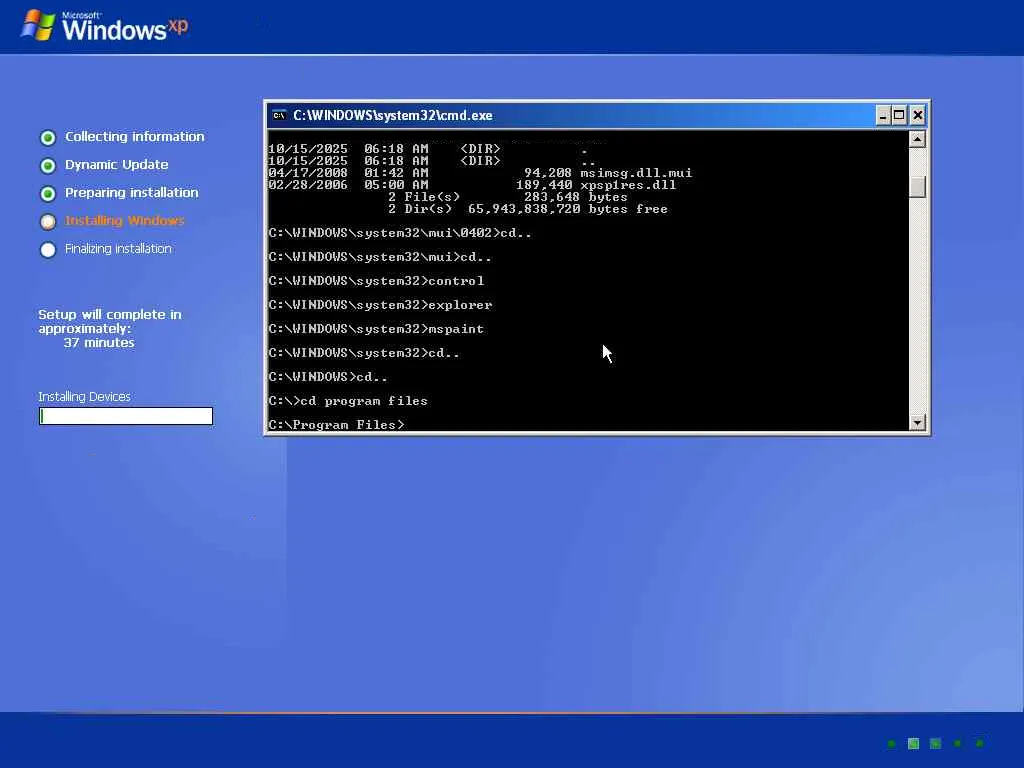1024x768 pixels.
Task: Click the 'Dynamic Update' label
Action: click(x=116, y=165)
